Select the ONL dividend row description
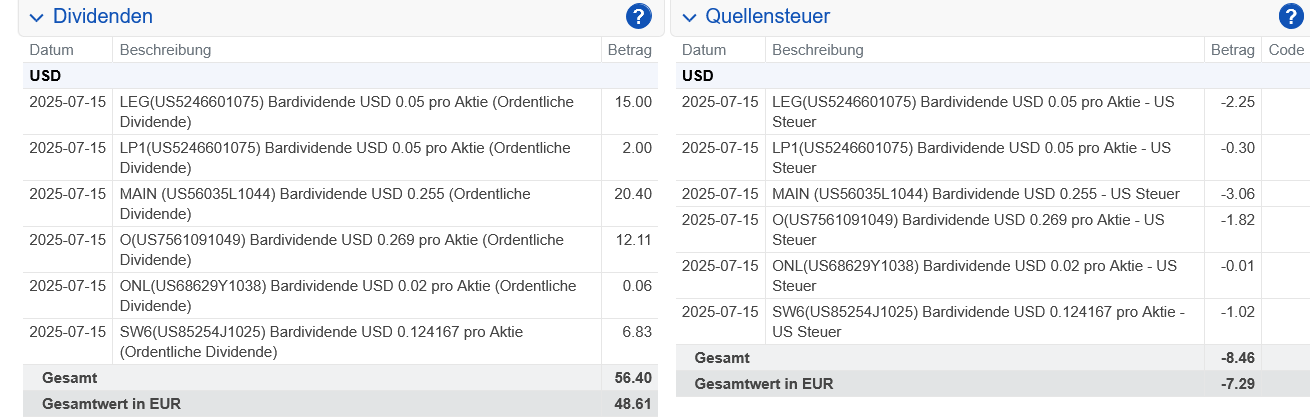 click(x=348, y=295)
